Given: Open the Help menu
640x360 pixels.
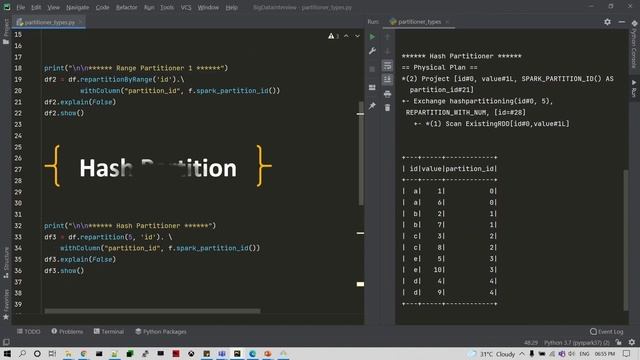Looking at the screenshot, I should (231, 7).
